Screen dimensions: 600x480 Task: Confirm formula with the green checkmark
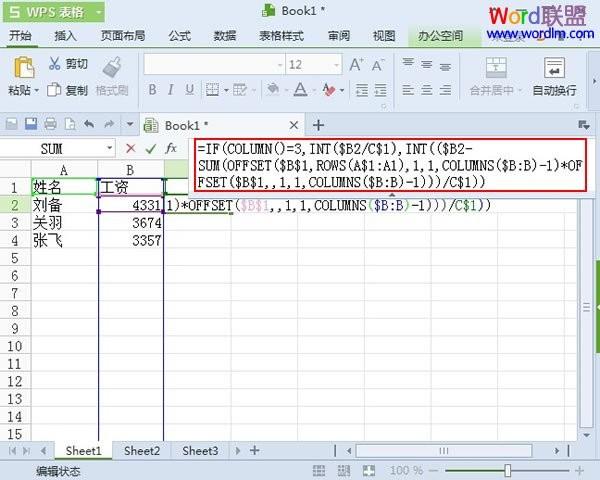pyautogui.click(x=151, y=148)
